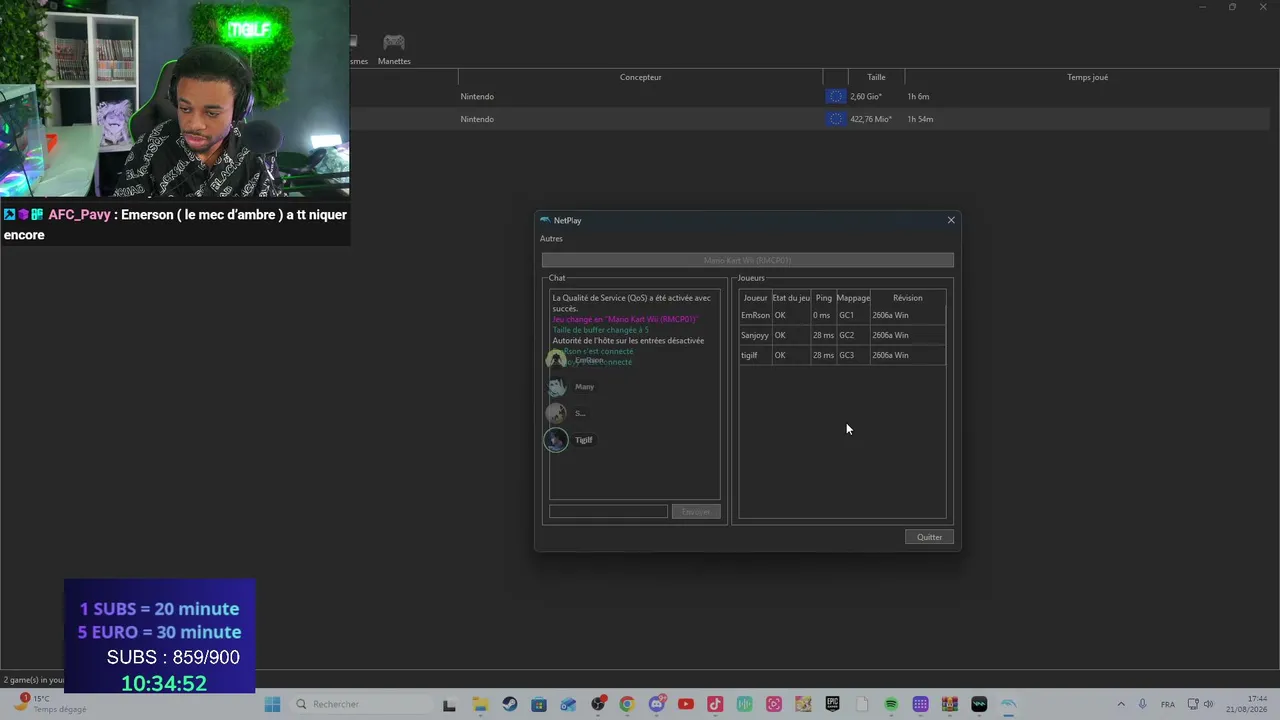Close the NetPlay dialog
Screen dimensions: 1280x720
point(951,220)
